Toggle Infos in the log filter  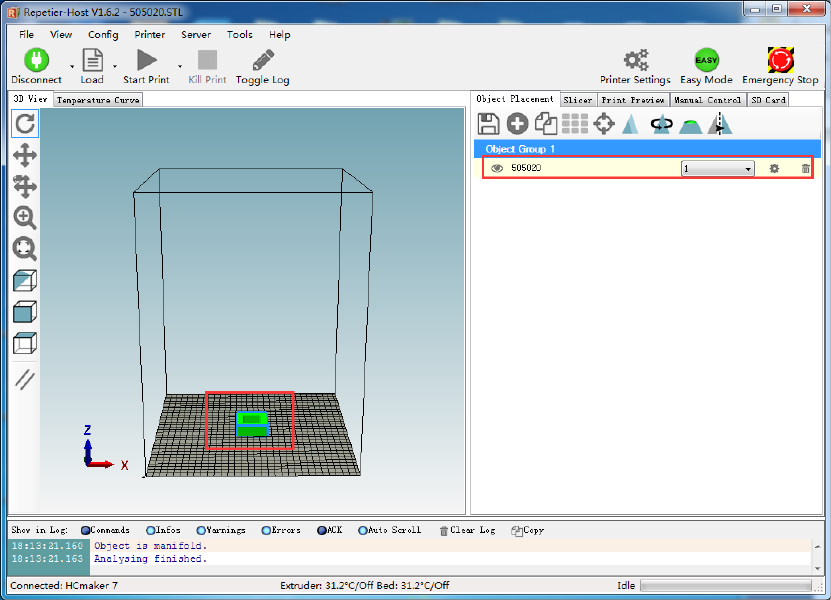coord(163,530)
